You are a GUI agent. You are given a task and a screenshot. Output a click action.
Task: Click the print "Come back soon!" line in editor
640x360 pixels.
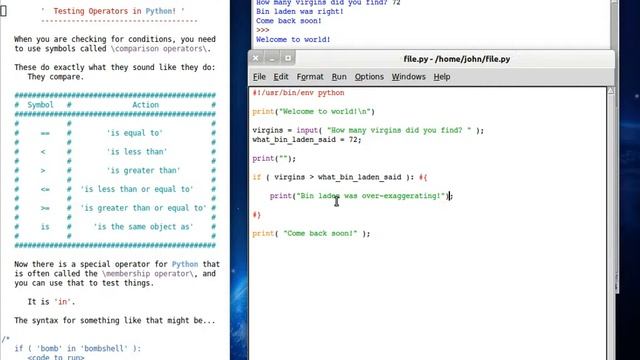click(x=311, y=233)
